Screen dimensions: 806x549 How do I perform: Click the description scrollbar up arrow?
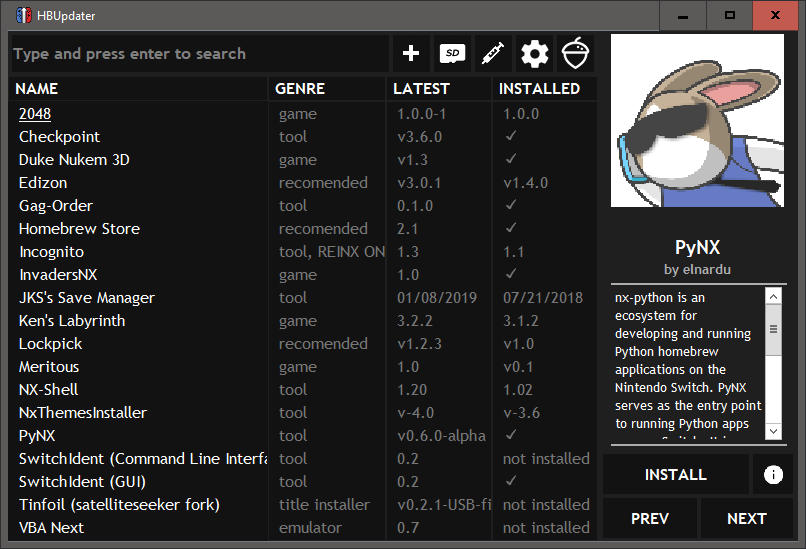click(773, 296)
